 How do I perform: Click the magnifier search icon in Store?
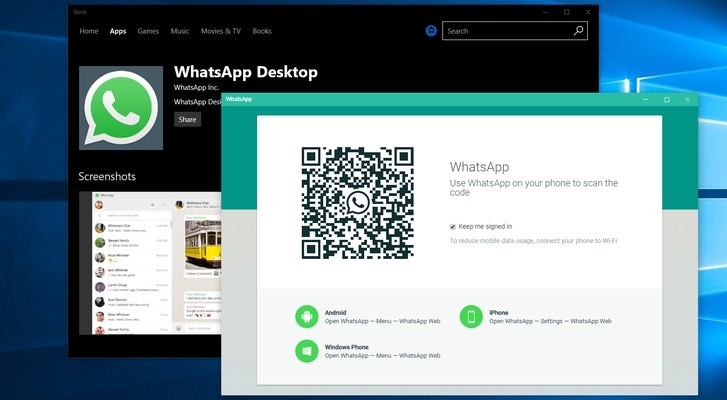pyautogui.click(x=579, y=31)
